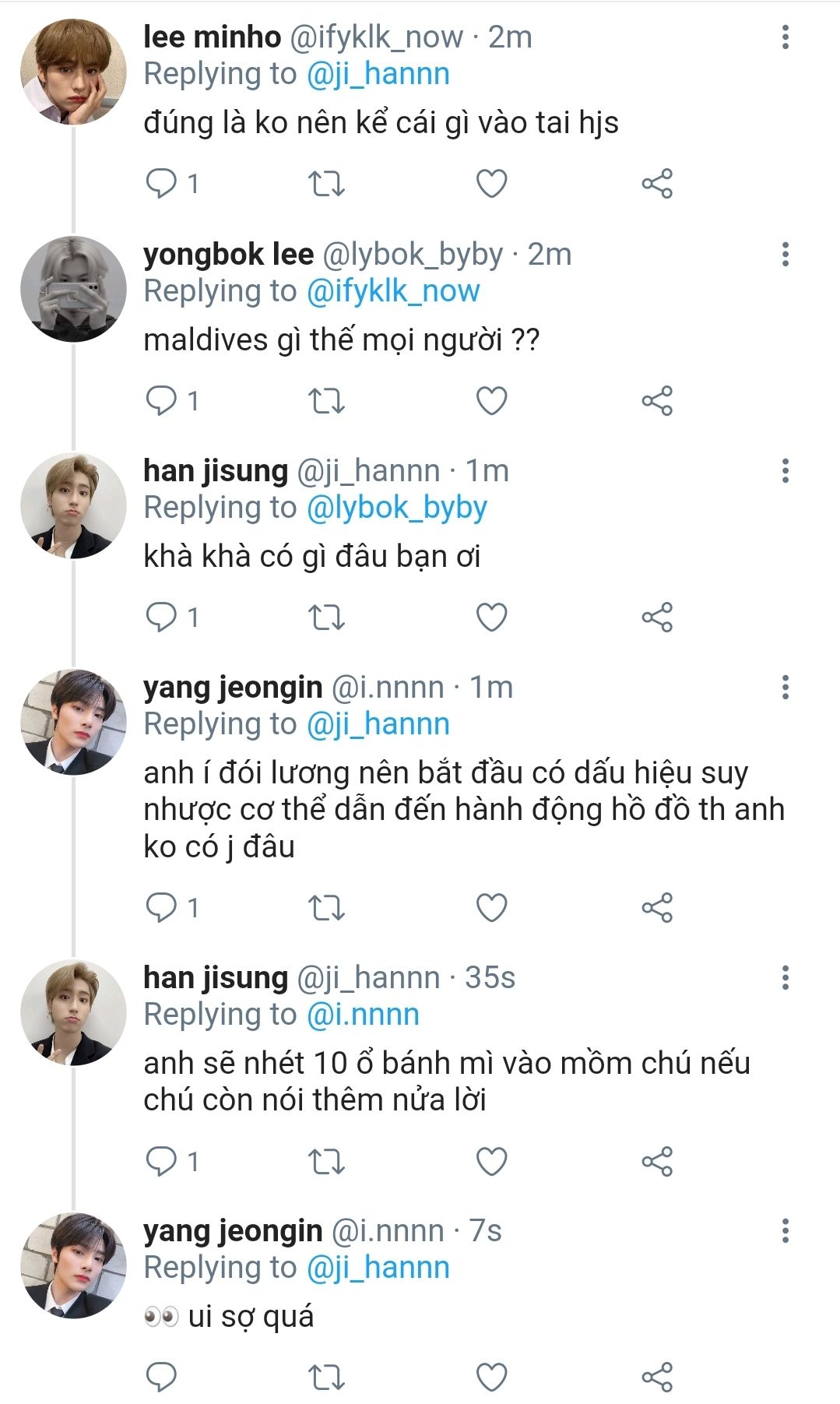Open more options on lee minho's tweet

785,37
